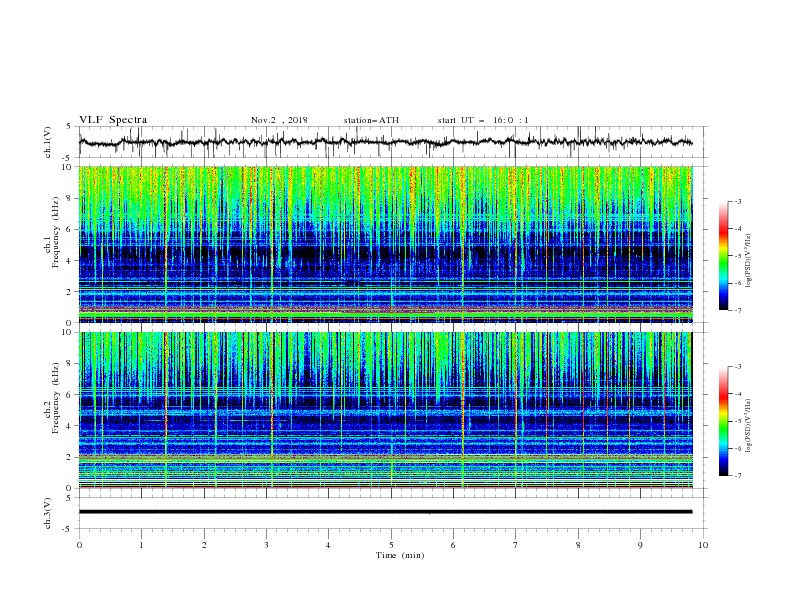
Task: Click the "-3" tick on upper colorbar
Action: point(737,201)
